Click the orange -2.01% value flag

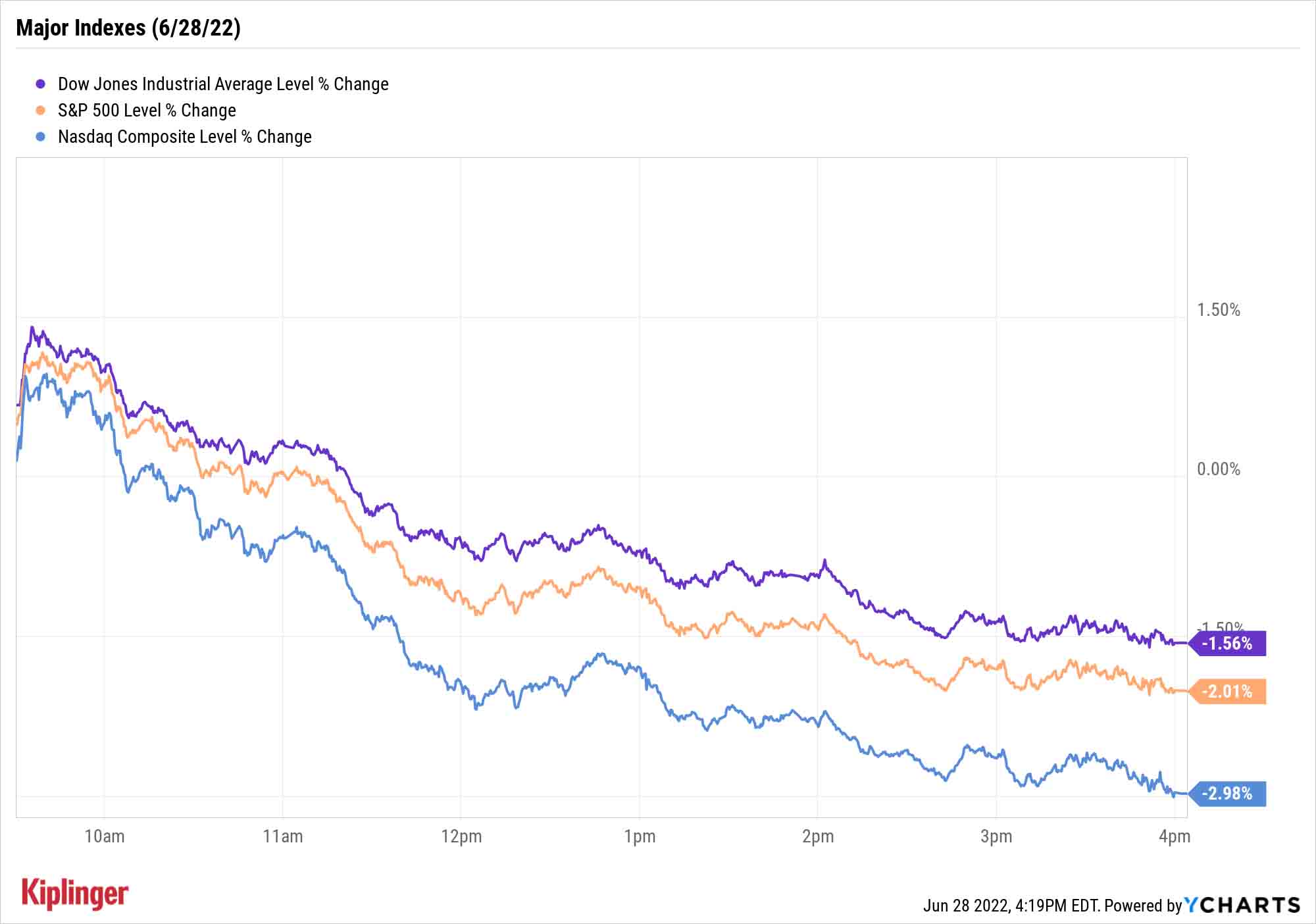(1228, 692)
